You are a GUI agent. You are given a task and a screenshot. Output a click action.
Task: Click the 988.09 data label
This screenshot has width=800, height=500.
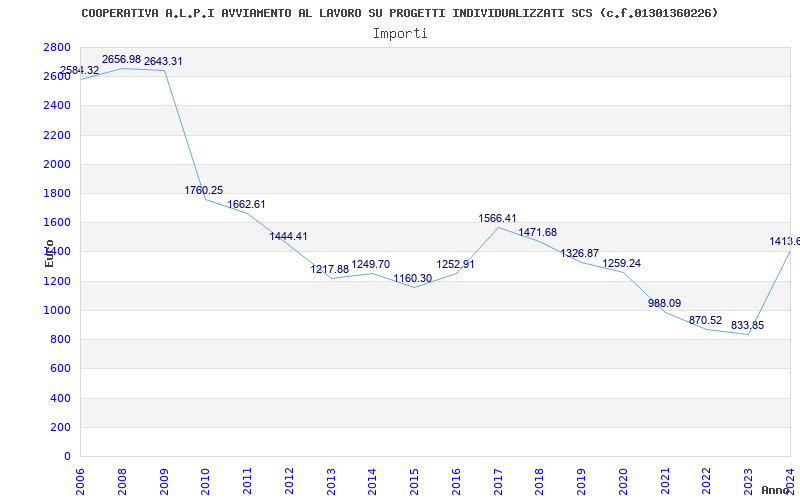click(665, 303)
